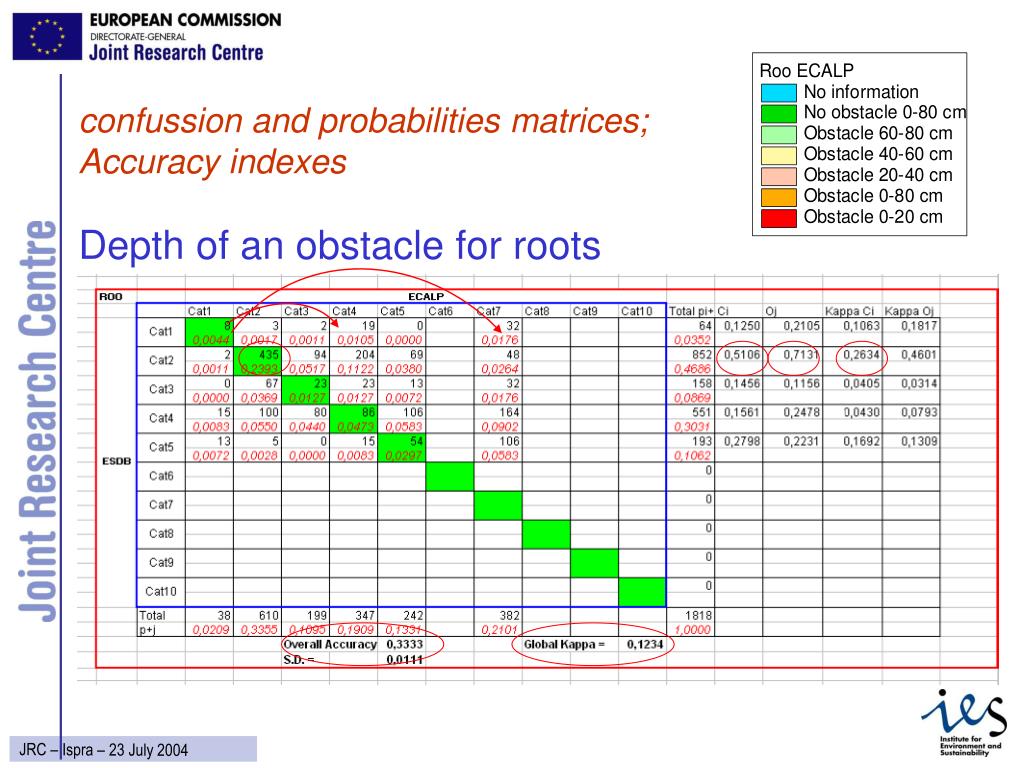This screenshot has height=768, width=1024.
Task: Click the red probability 0,1122
Action: click(x=356, y=369)
